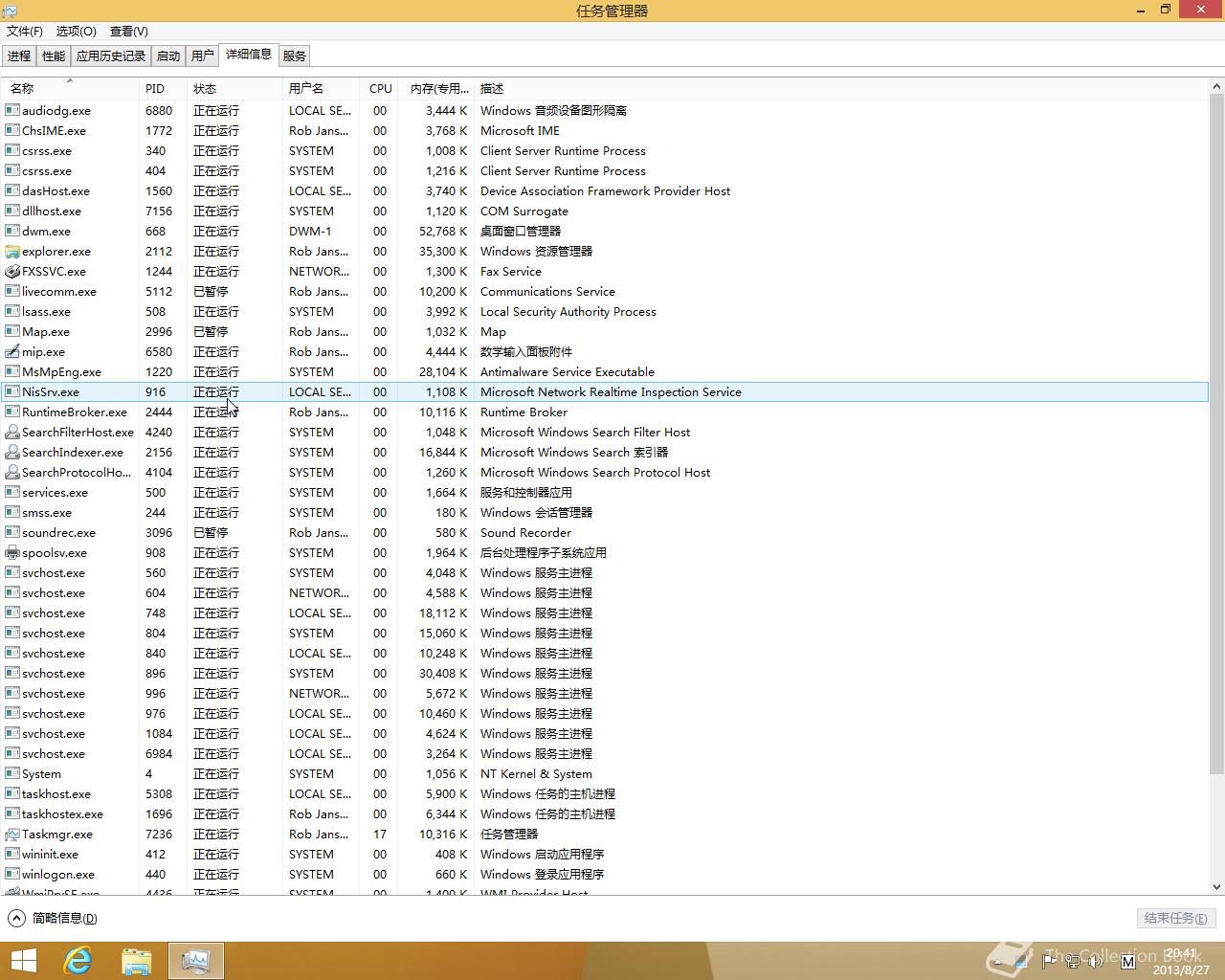Click the ChsIME.exe process icon
Viewport: 1225px width, 980px height.
point(12,130)
